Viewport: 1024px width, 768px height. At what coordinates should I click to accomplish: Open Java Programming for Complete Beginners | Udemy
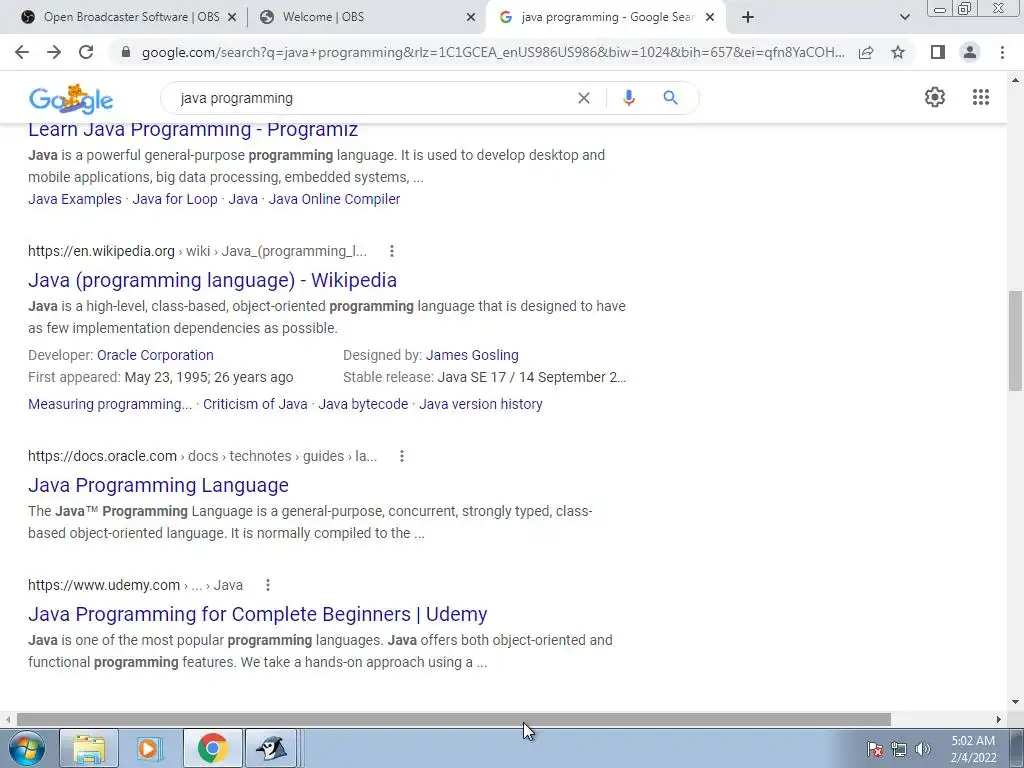[257, 615]
